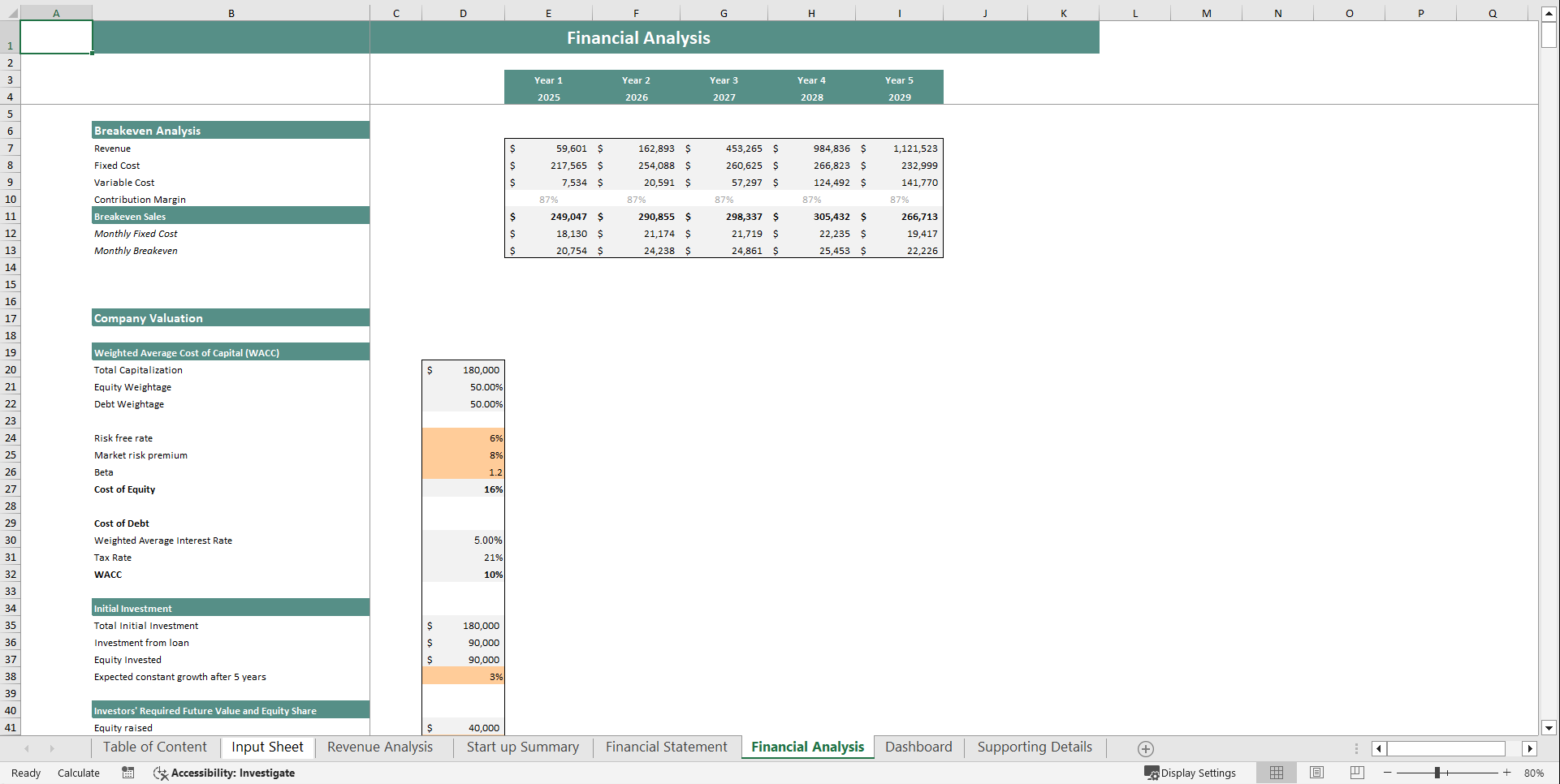Select all cells with corner button
The width and height of the screenshot is (1560, 784).
(11, 13)
